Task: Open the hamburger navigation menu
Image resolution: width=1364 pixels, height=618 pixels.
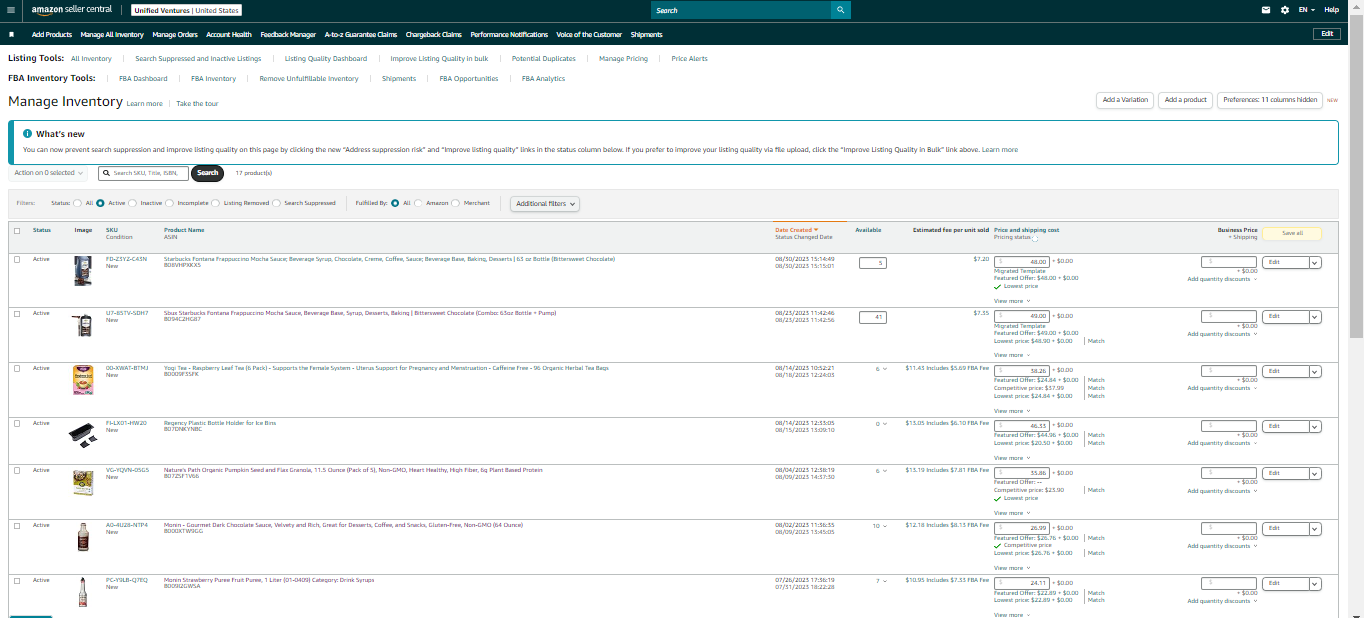Action: tap(10, 10)
